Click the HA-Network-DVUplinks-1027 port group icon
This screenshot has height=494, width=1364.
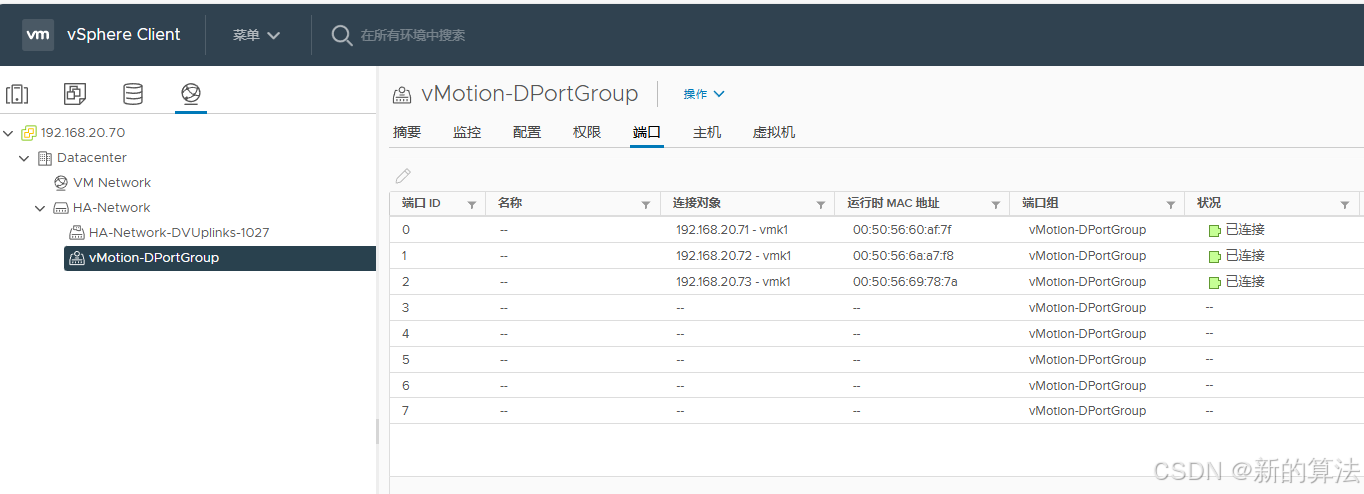[x=77, y=233]
